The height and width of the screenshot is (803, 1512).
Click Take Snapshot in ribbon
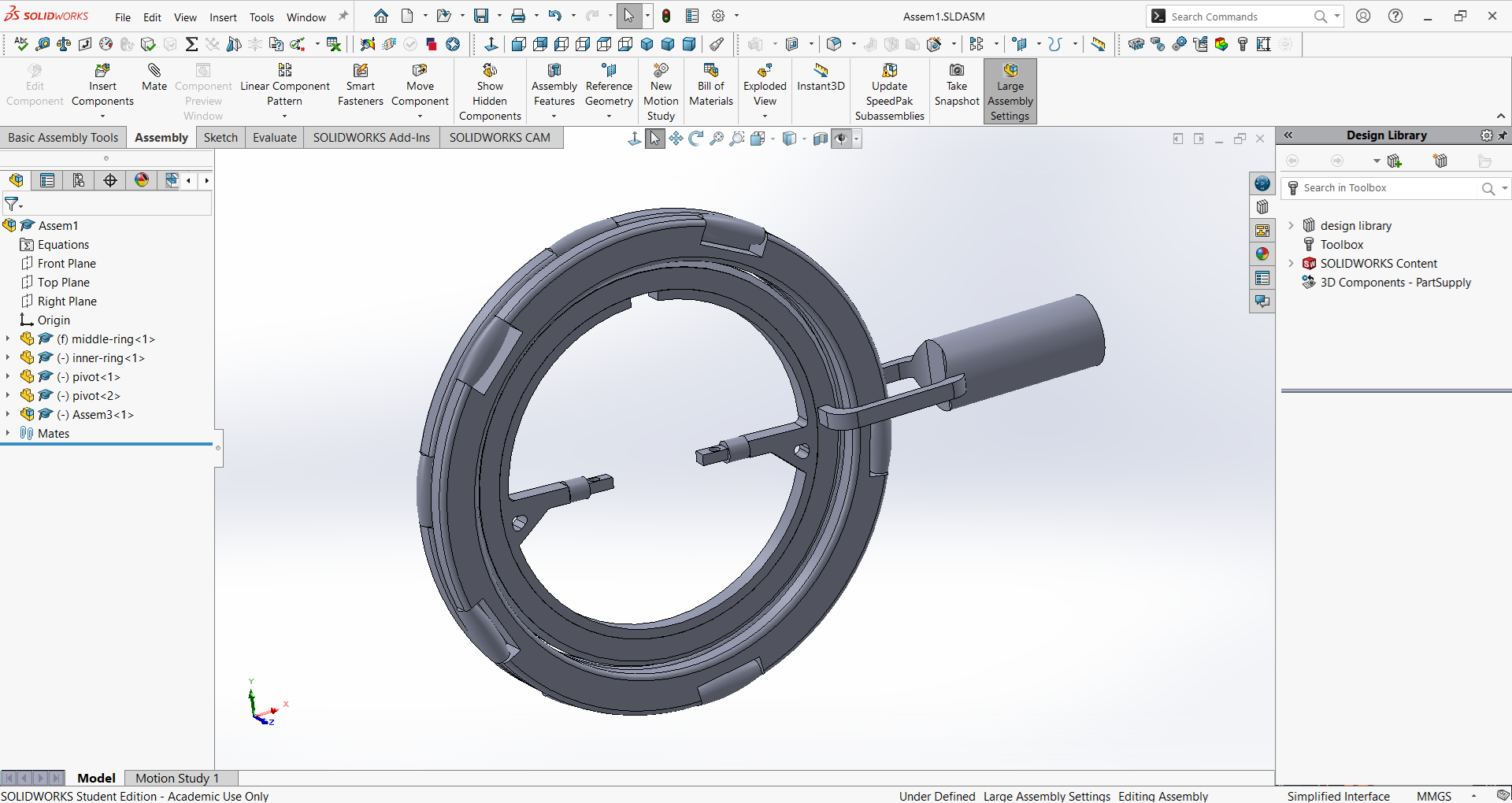pos(956,85)
